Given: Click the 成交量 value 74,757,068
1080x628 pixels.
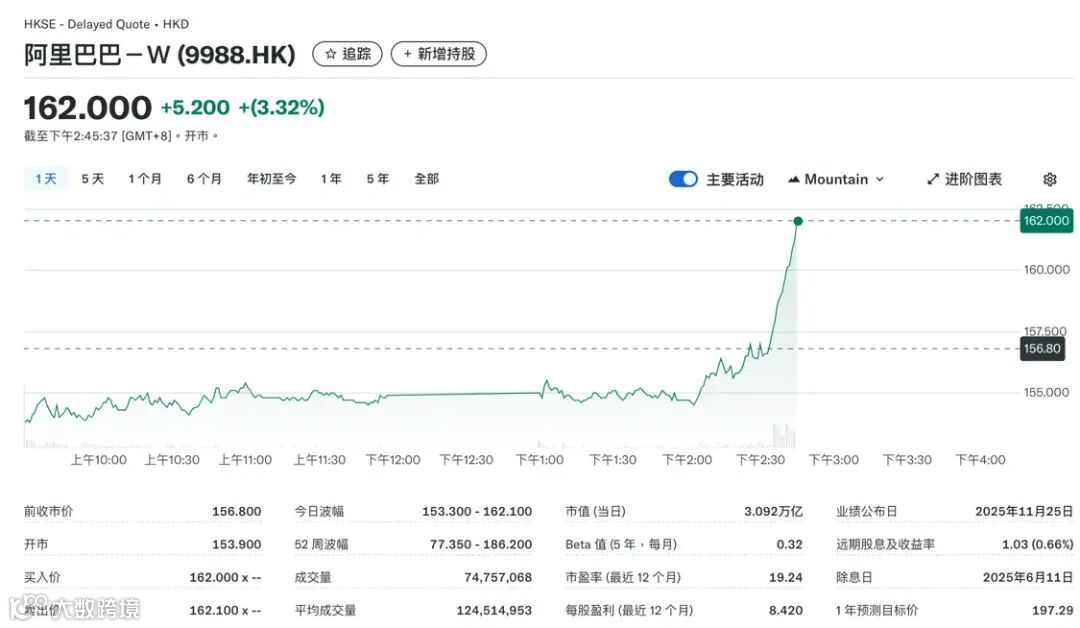Looking at the screenshot, I should click(498, 577).
